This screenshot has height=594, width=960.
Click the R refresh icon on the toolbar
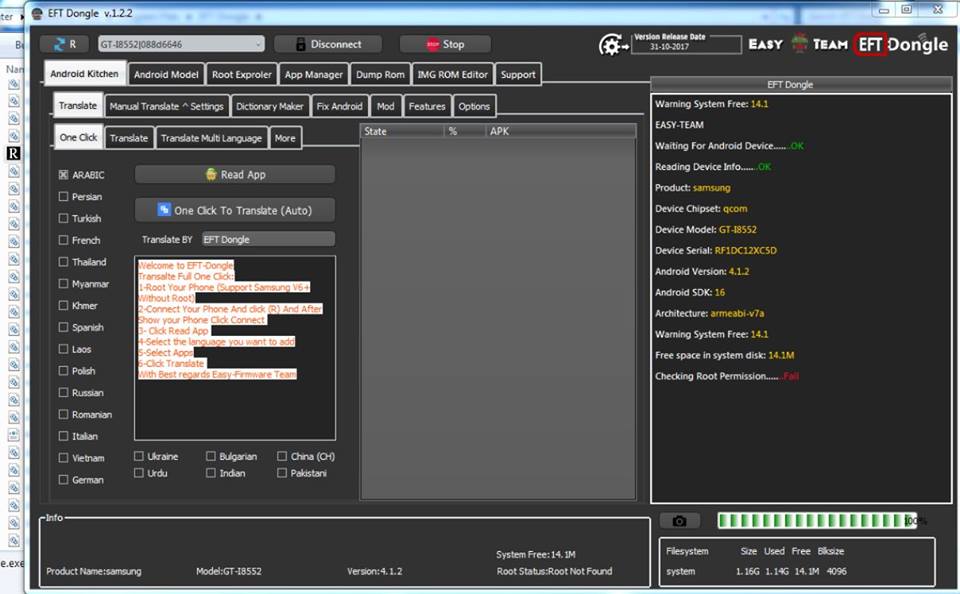click(62, 44)
